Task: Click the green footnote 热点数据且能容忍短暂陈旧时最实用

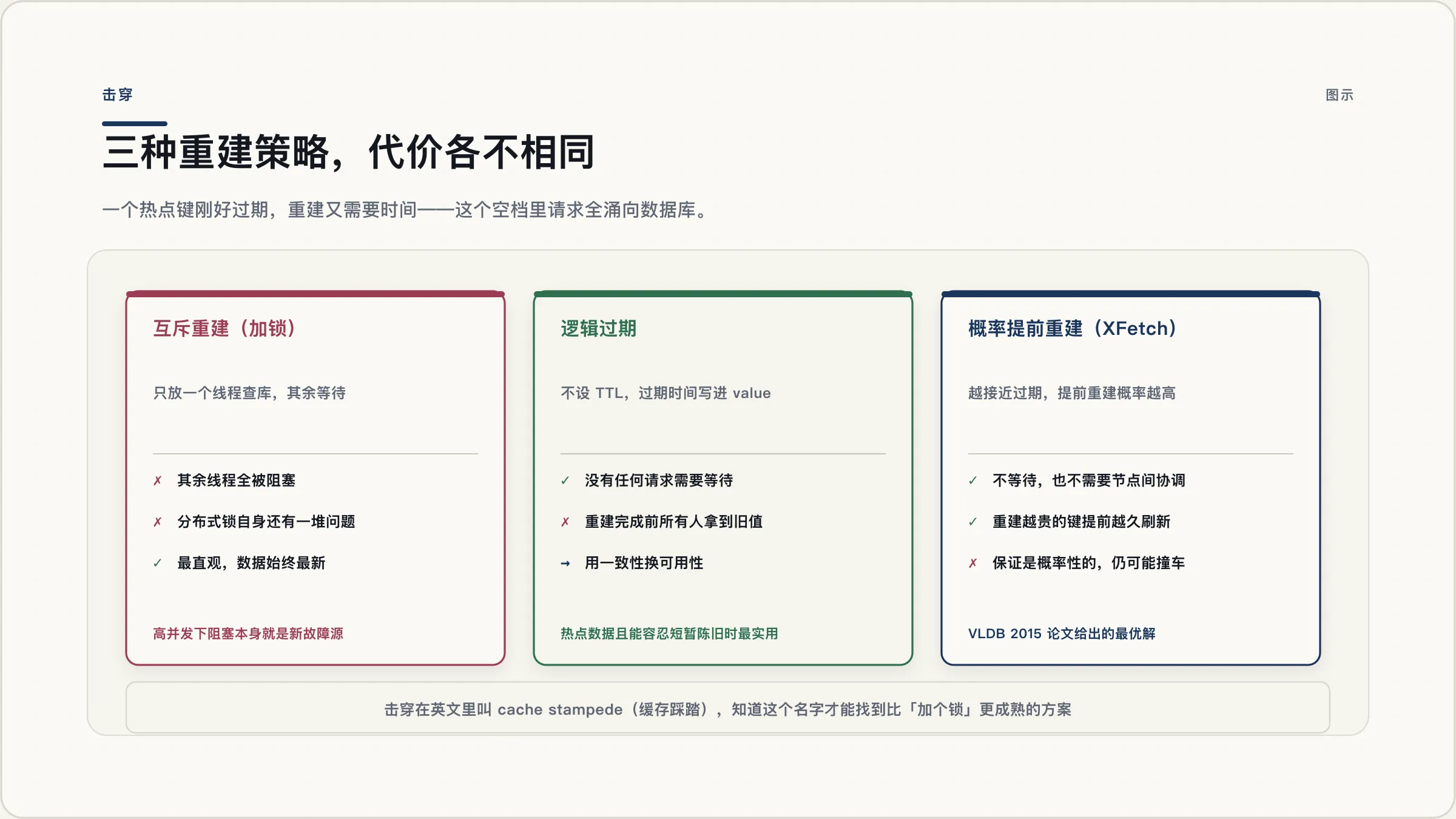Action: (x=669, y=634)
